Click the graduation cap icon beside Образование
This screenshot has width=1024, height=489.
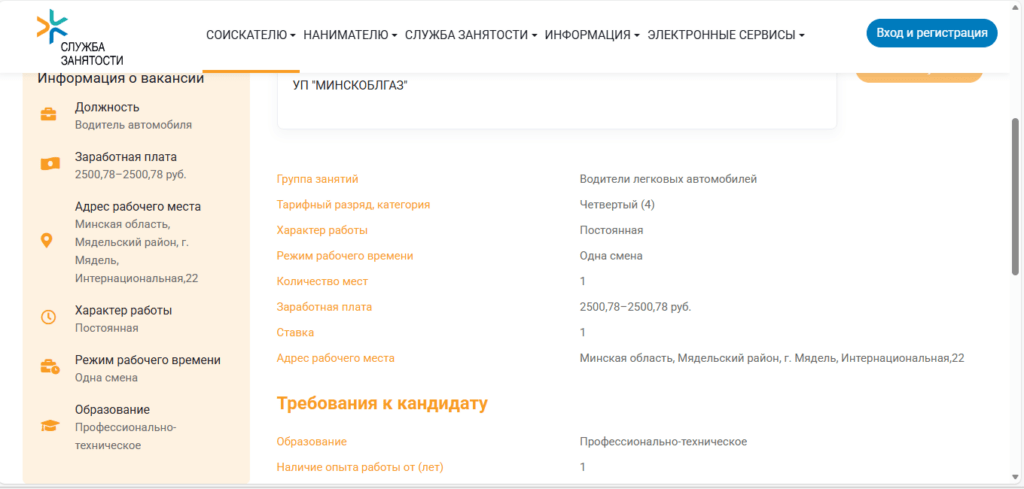[x=48, y=426]
